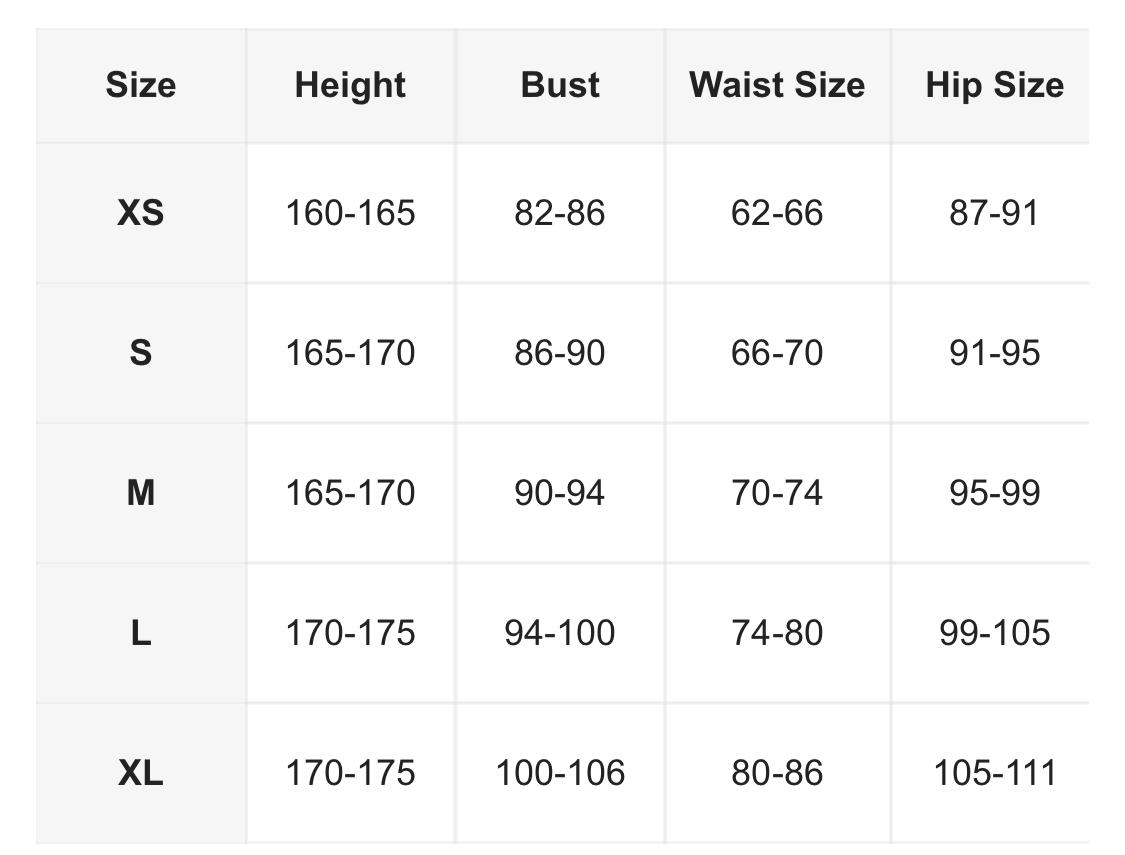Viewport: 1125px width, 855px height.
Task: Select the 105-111 hip cell
Action: pyautogui.click(x=994, y=773)
